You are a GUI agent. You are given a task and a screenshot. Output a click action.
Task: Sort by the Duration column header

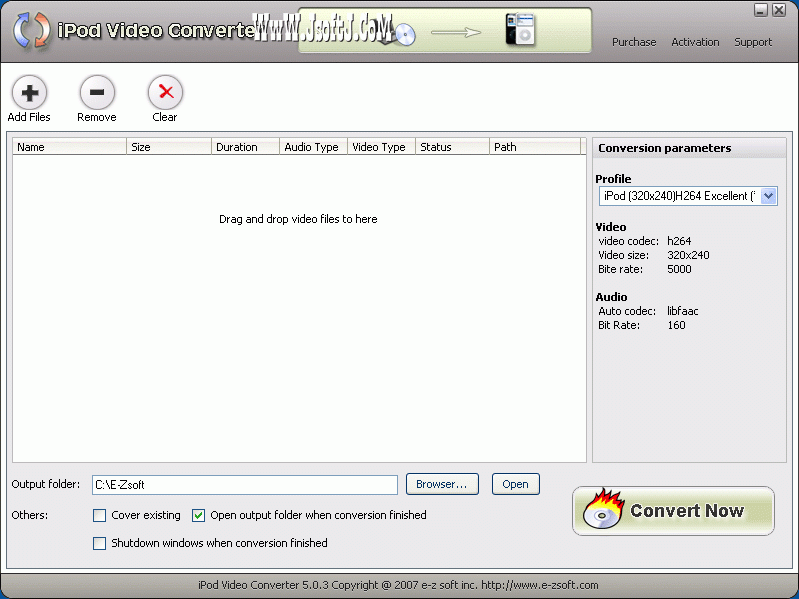point(245,147)
